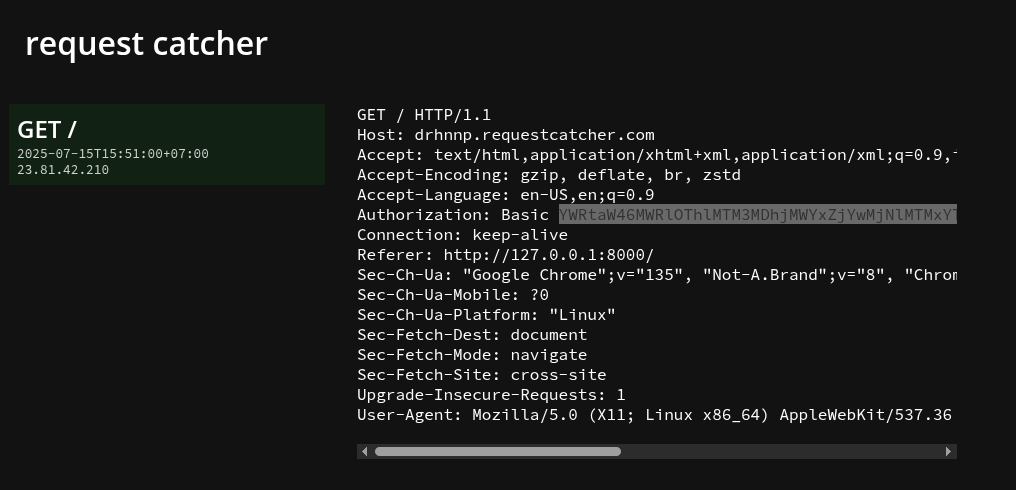
Task: Click the Connection keep-alive line
Action: click(462, 235)
